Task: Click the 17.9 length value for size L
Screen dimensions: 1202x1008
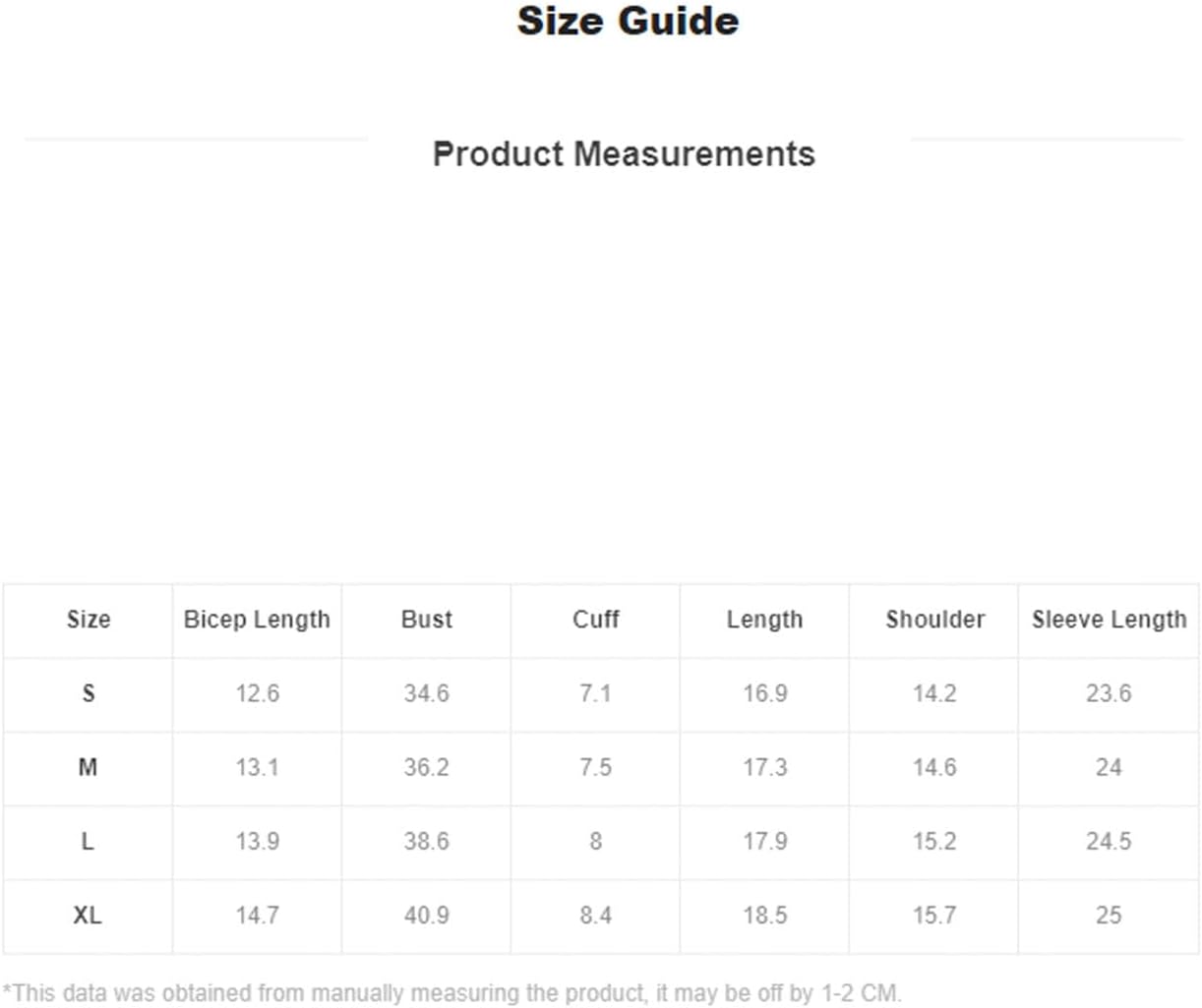Action: click(764, 841)
